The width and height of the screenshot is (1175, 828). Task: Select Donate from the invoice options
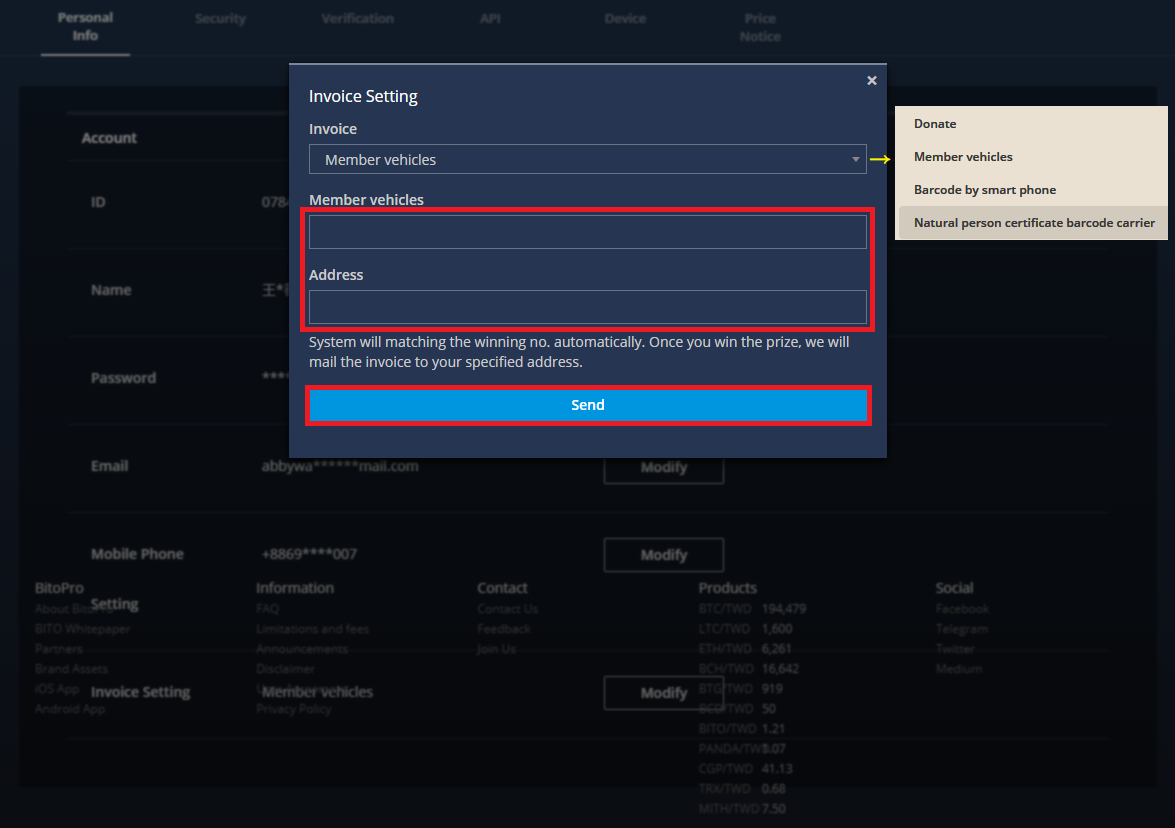934,124
